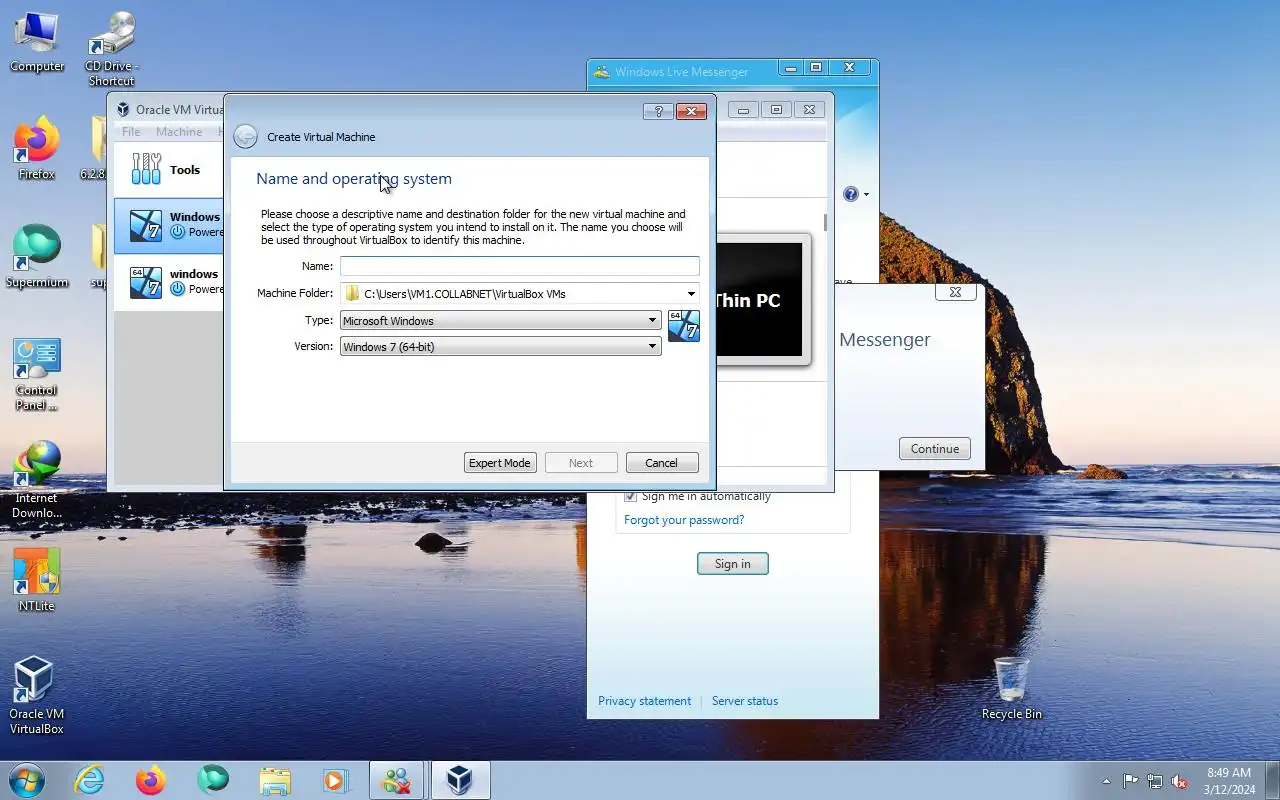Click the Messenger help icon with dropdown arrow
The width and height of the screenshot is (1280, 800).
(856, 194)
